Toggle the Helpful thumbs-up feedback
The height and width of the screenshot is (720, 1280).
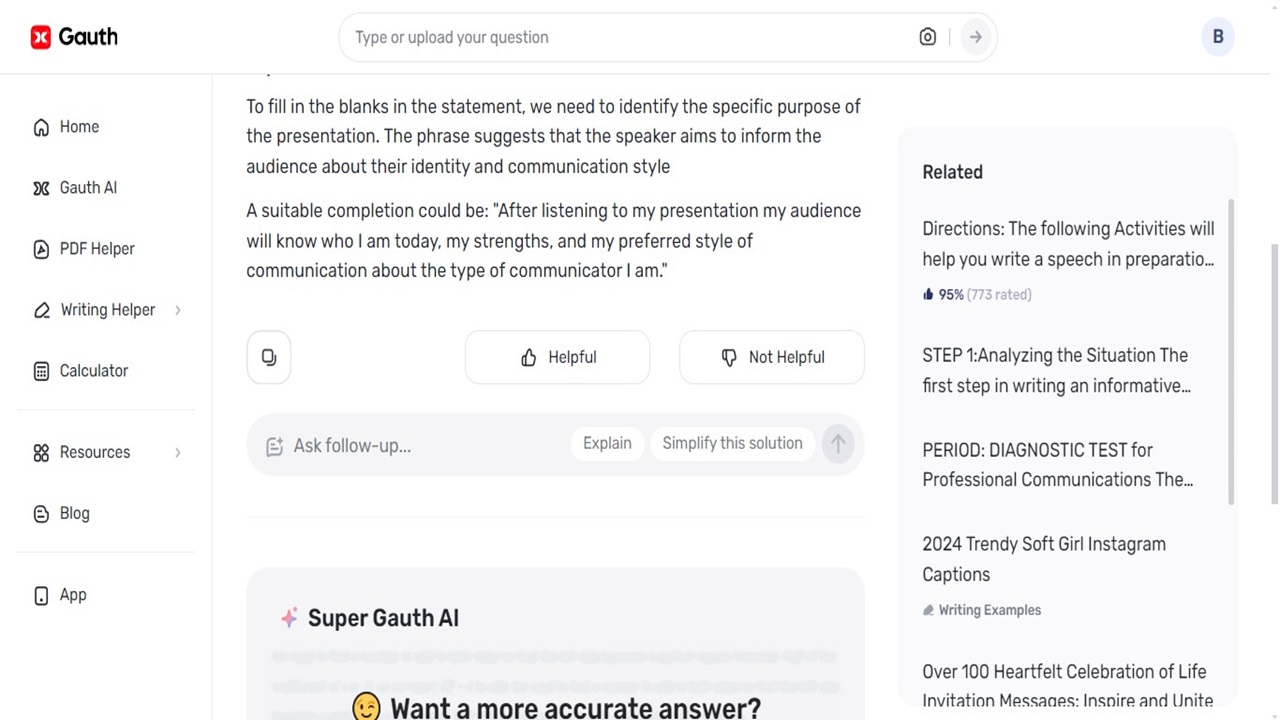[x=557, y=357]
